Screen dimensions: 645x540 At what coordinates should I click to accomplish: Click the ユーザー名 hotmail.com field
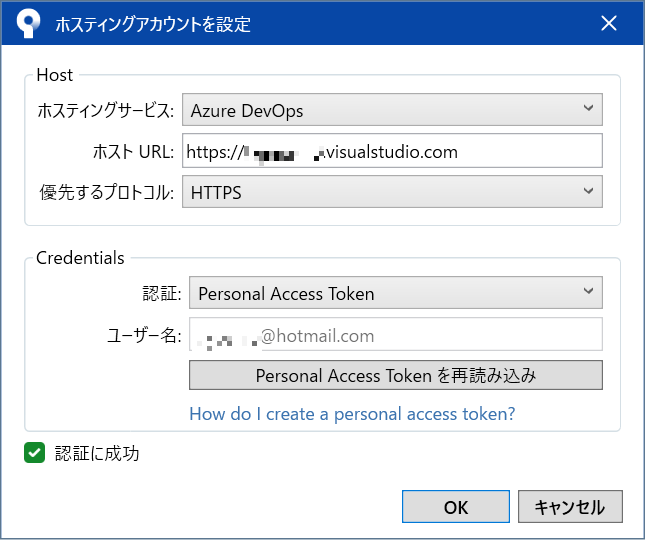pos(395,336)
